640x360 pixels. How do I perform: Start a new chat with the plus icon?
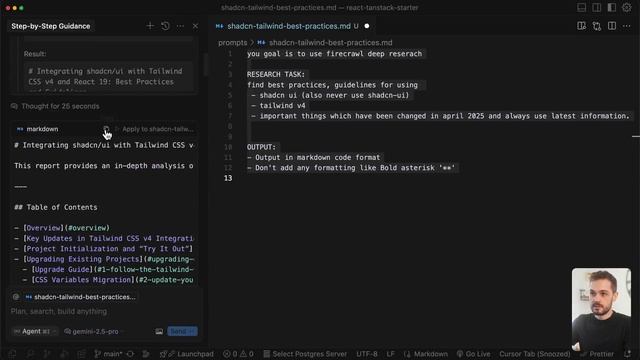click(150, 26)
